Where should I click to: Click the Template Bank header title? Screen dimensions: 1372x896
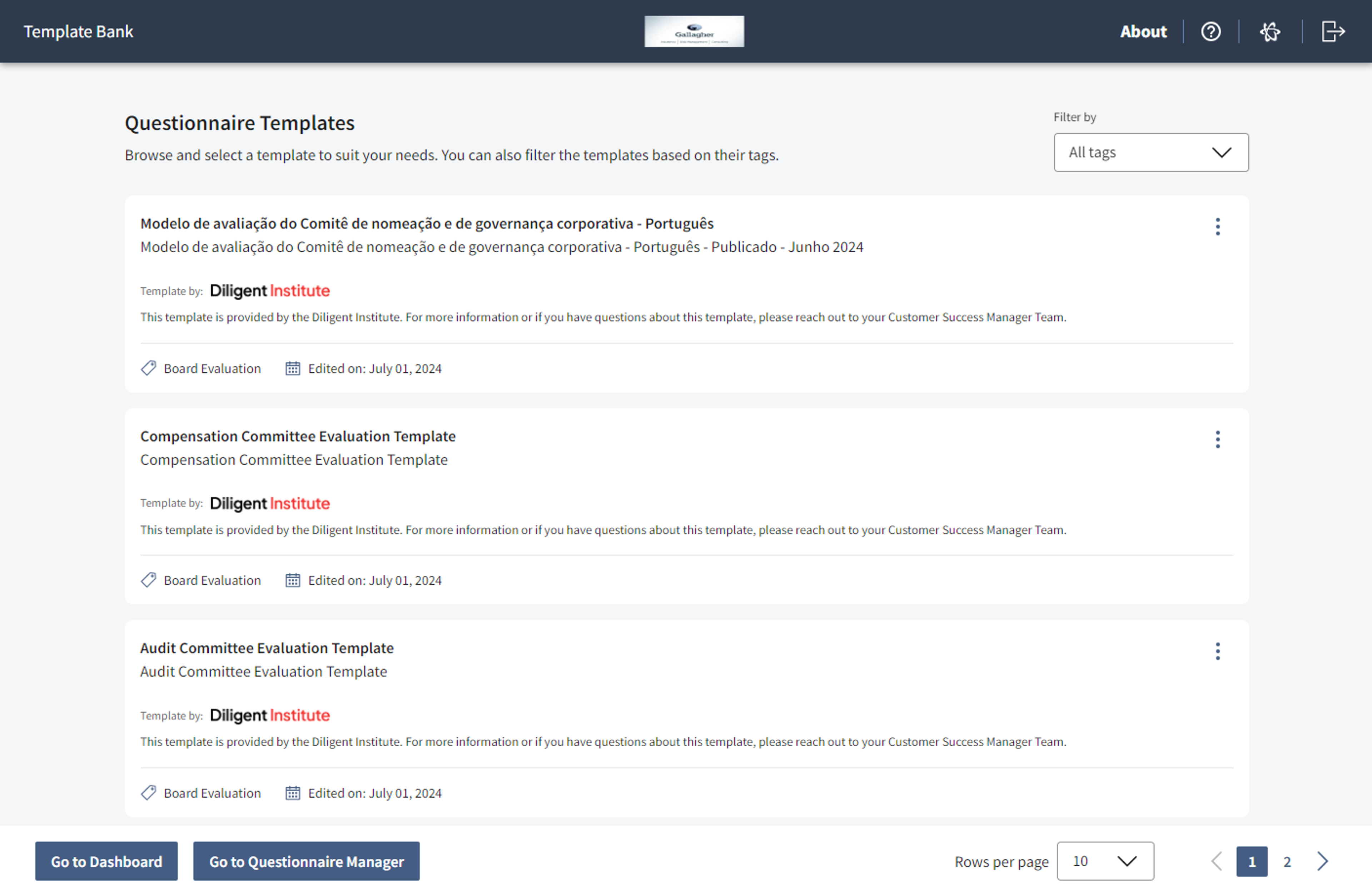[78, 31]
